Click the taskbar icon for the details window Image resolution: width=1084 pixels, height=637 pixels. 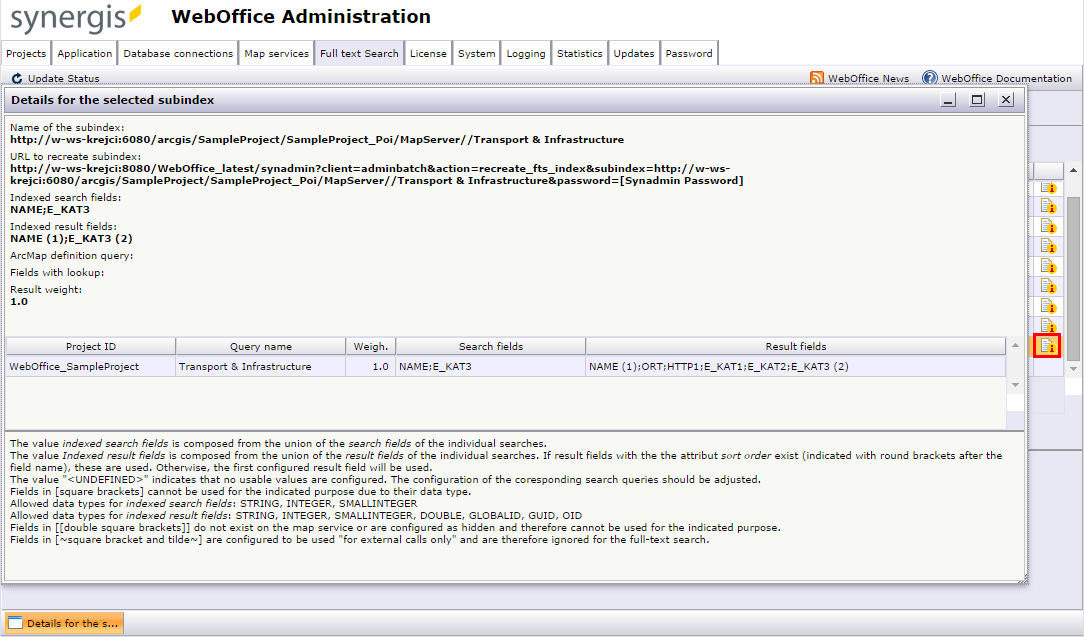[63, 622]
